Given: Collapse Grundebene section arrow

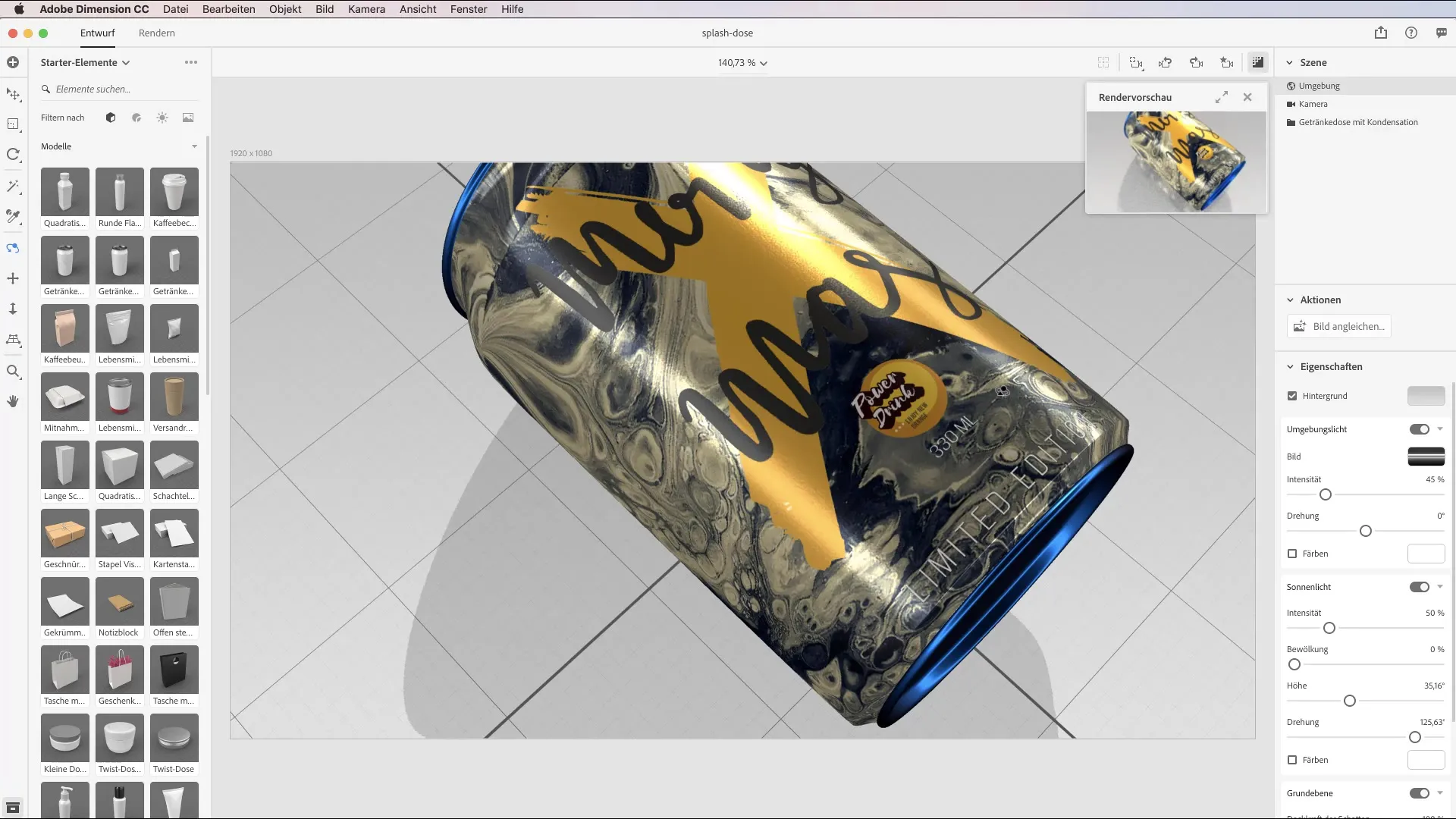Looking at the screenshot, I should point(1440,793).
